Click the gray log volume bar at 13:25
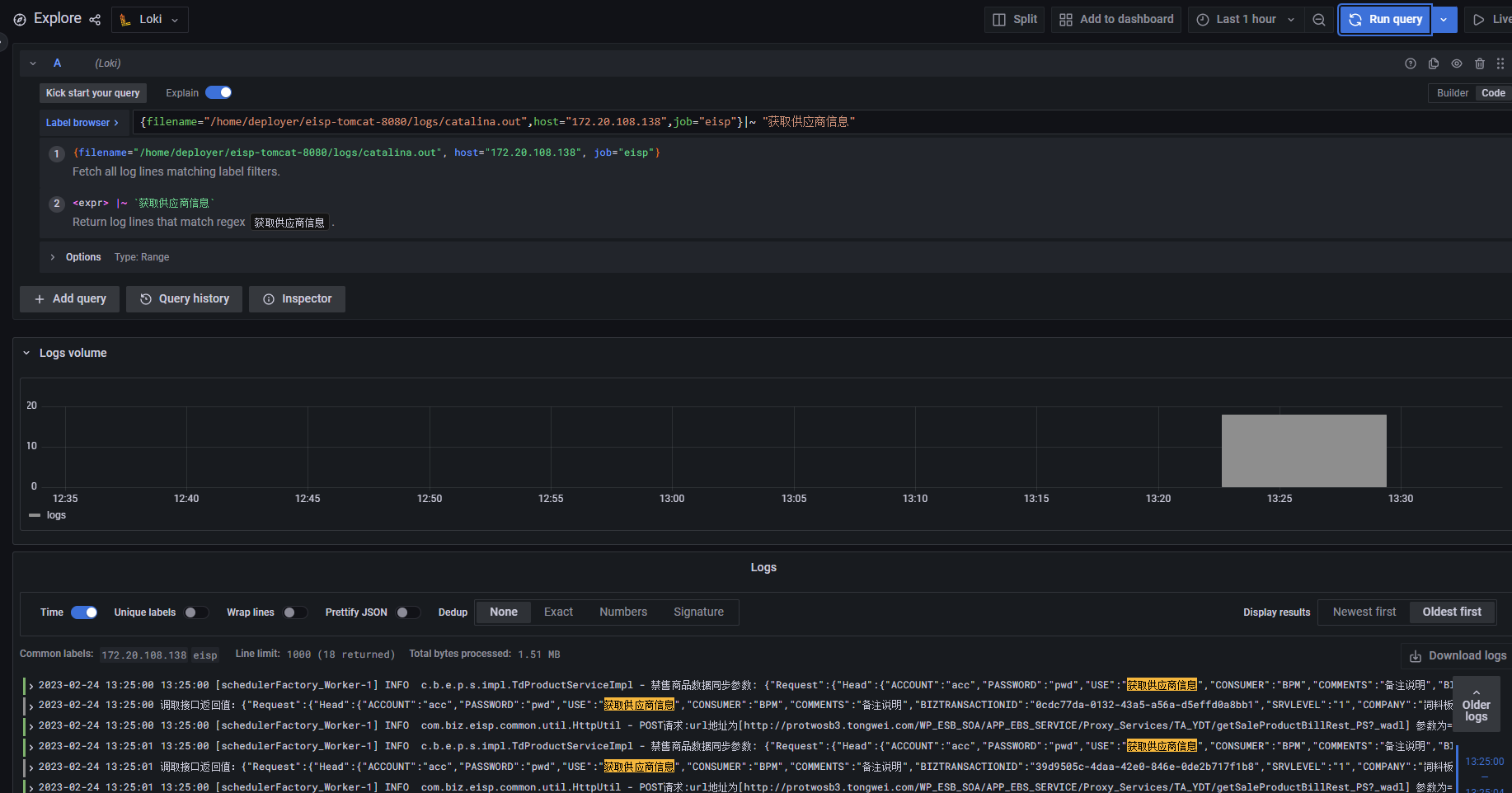This screenshot has width=1512, height=793. pyautogui.click(x=1303, y=450)
